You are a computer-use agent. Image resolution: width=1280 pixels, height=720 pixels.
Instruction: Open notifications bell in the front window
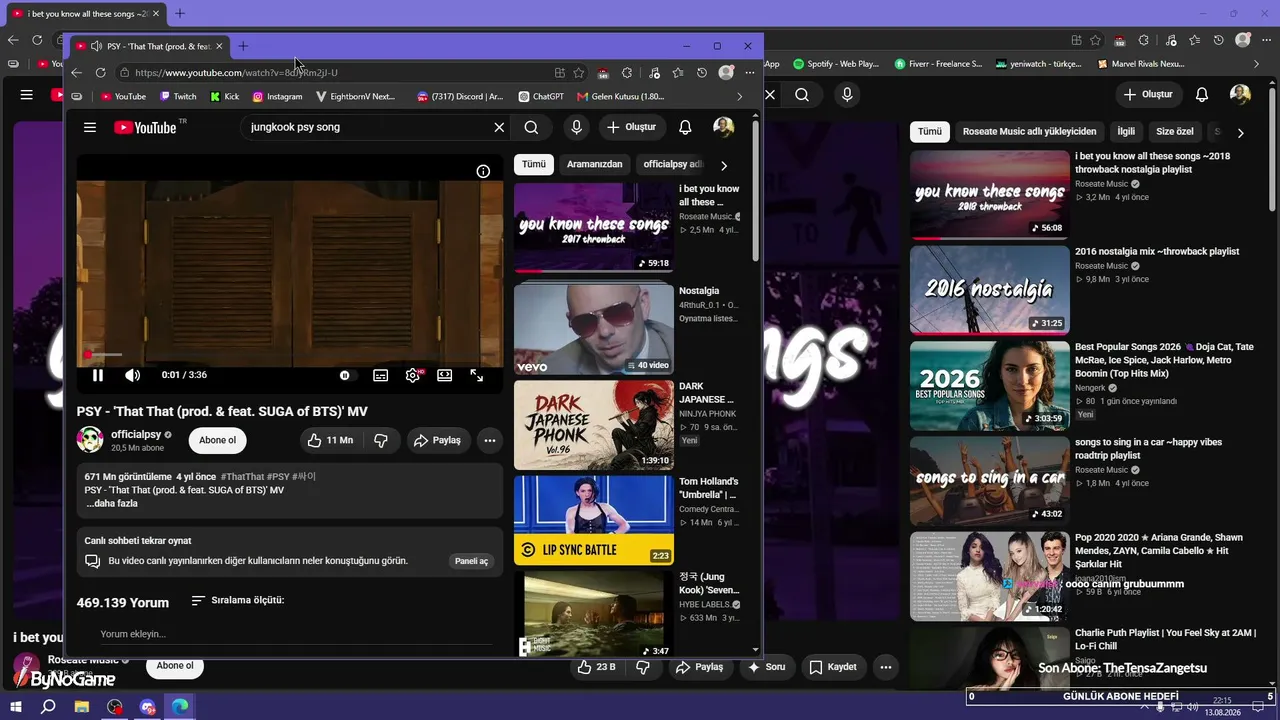coord(685,127)
